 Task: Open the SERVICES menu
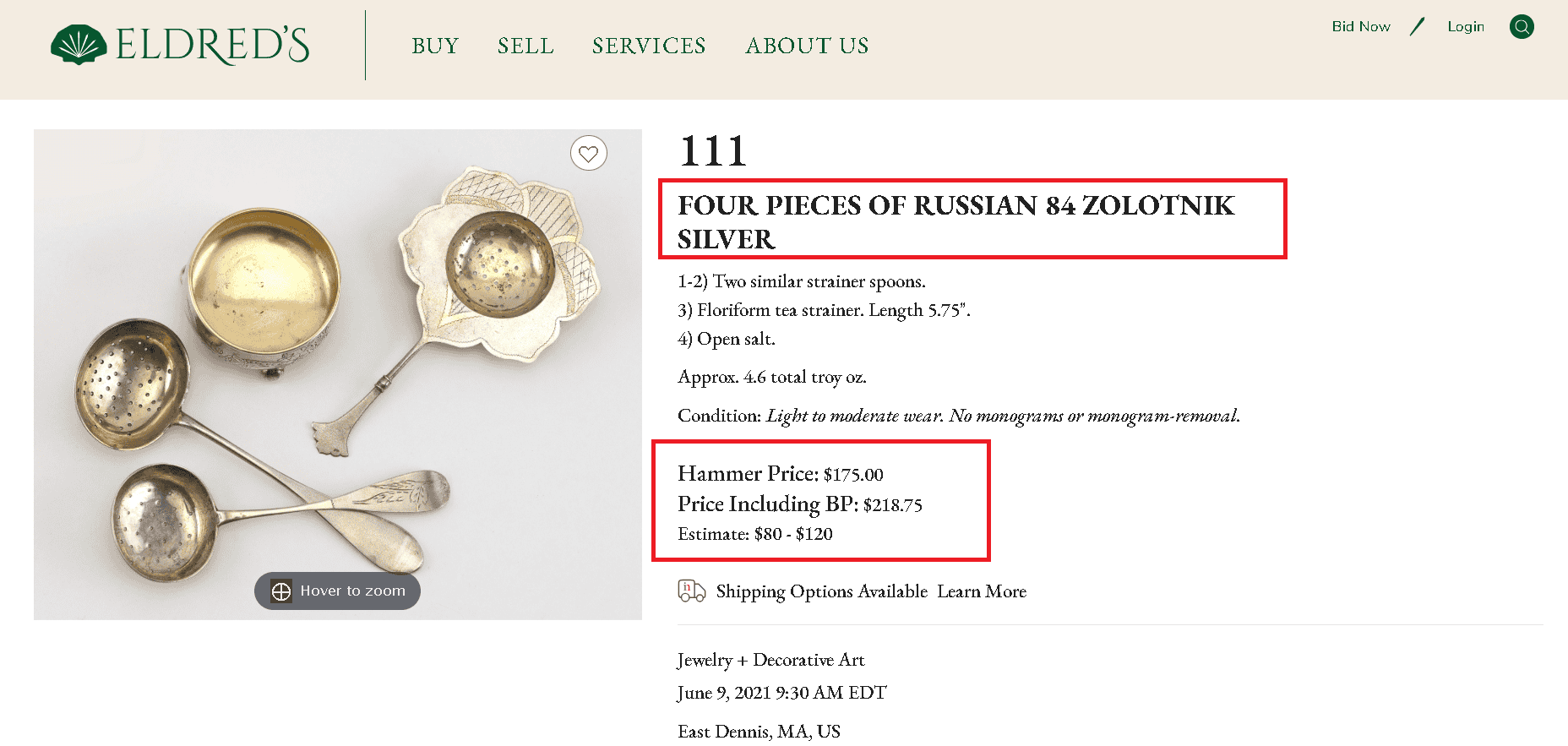649,46
